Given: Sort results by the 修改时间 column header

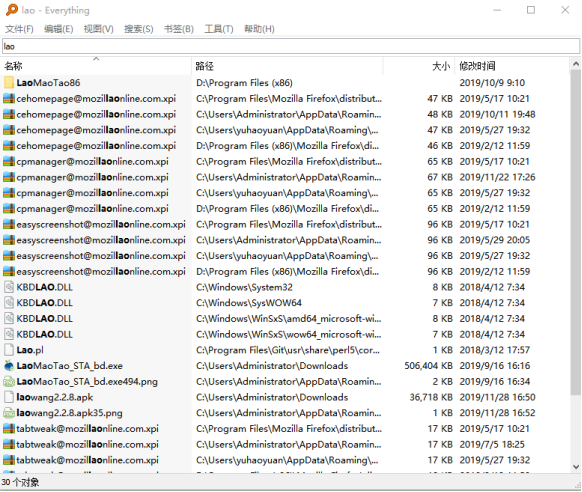Looking at the screenshot, I should (512, 66).
